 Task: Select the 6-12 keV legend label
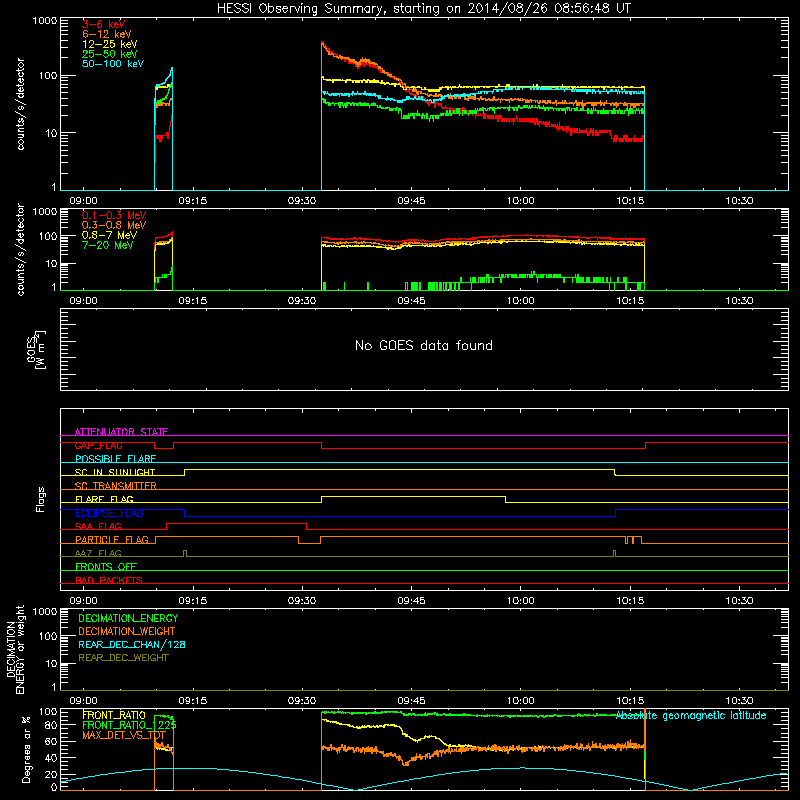[107, 34]
